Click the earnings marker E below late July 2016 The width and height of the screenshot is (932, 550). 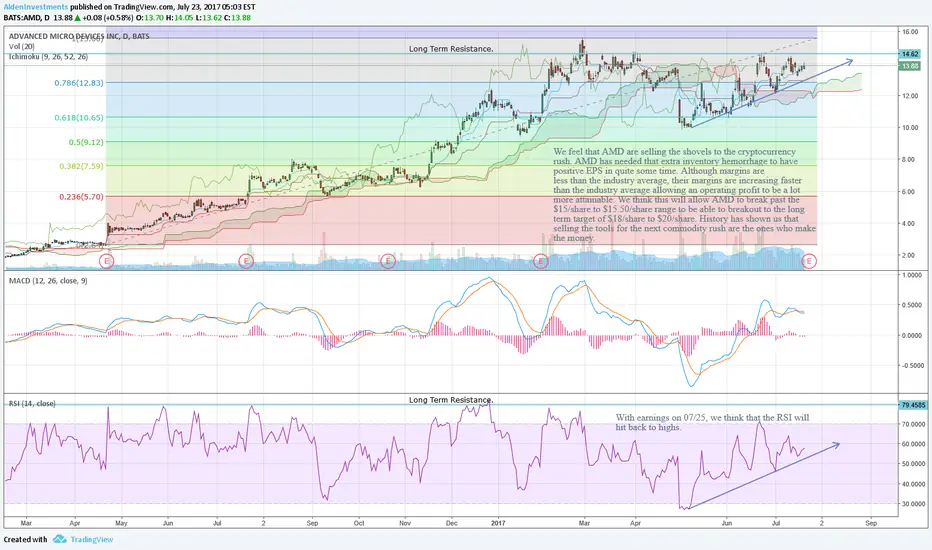[246, 260]
